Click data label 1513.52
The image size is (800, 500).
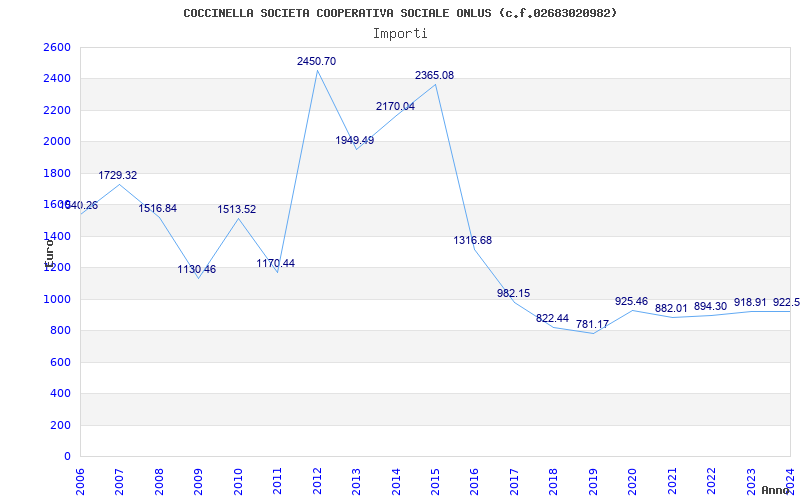click(x=237, y=210)
